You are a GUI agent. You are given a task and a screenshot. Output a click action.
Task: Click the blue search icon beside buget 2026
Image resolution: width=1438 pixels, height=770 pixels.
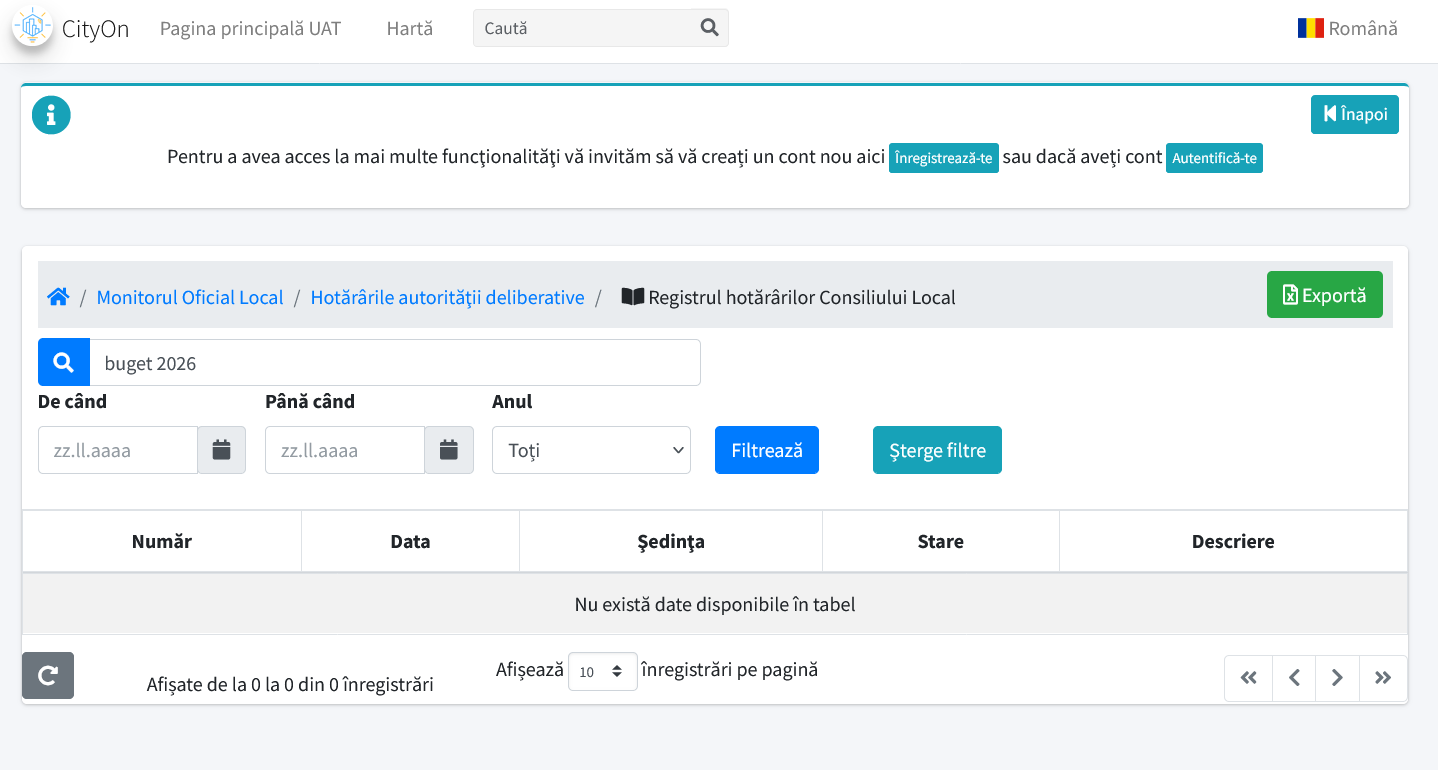pos(64,363)
